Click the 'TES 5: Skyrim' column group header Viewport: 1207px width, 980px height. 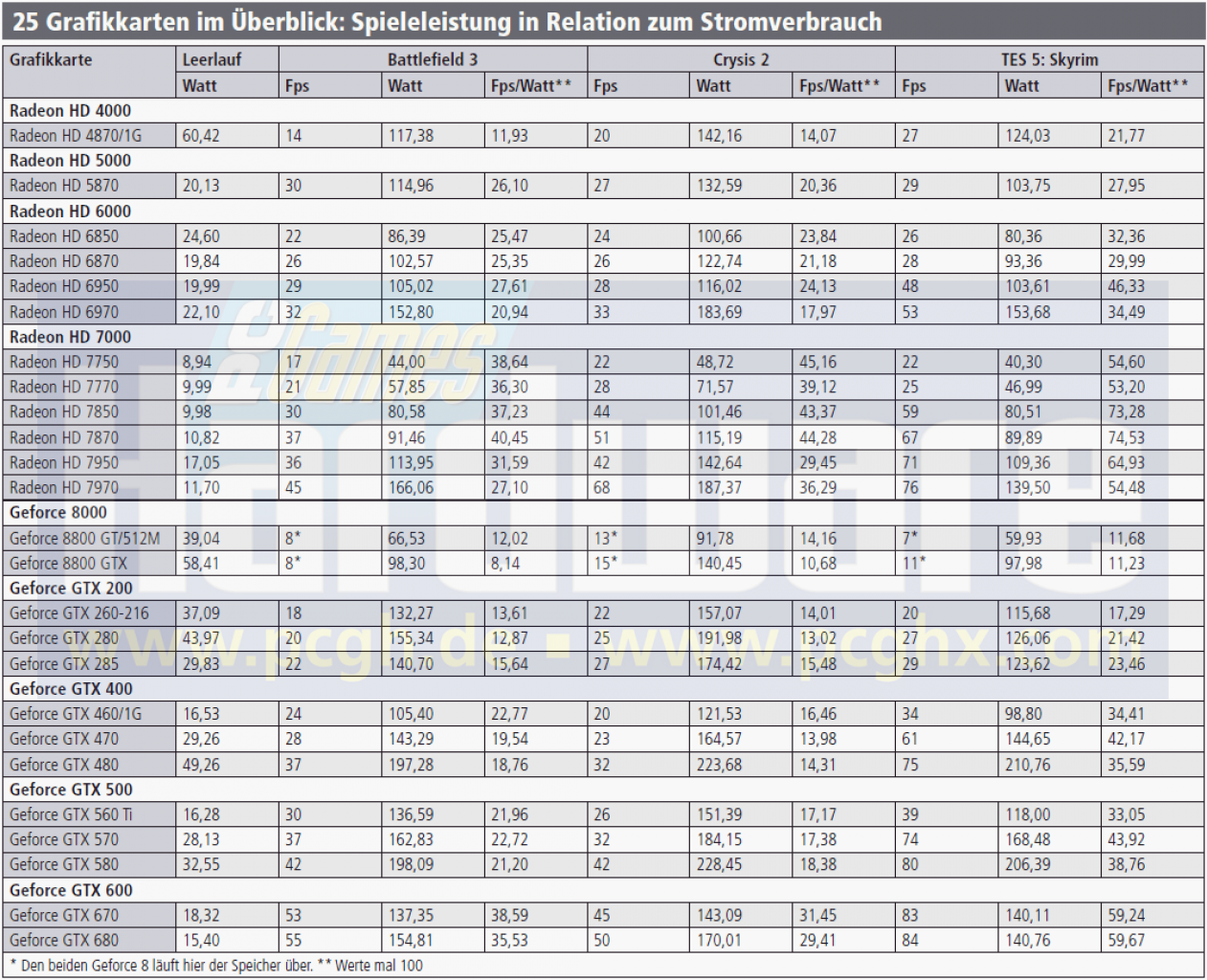(1050, 59)
